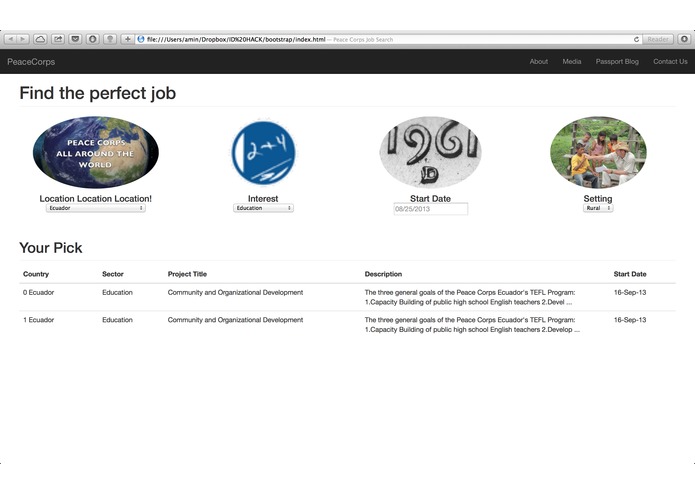Open the Passport Blog nav item
Image resolution: width=695 pixels, height=494 pixels.
click(617, 62)
